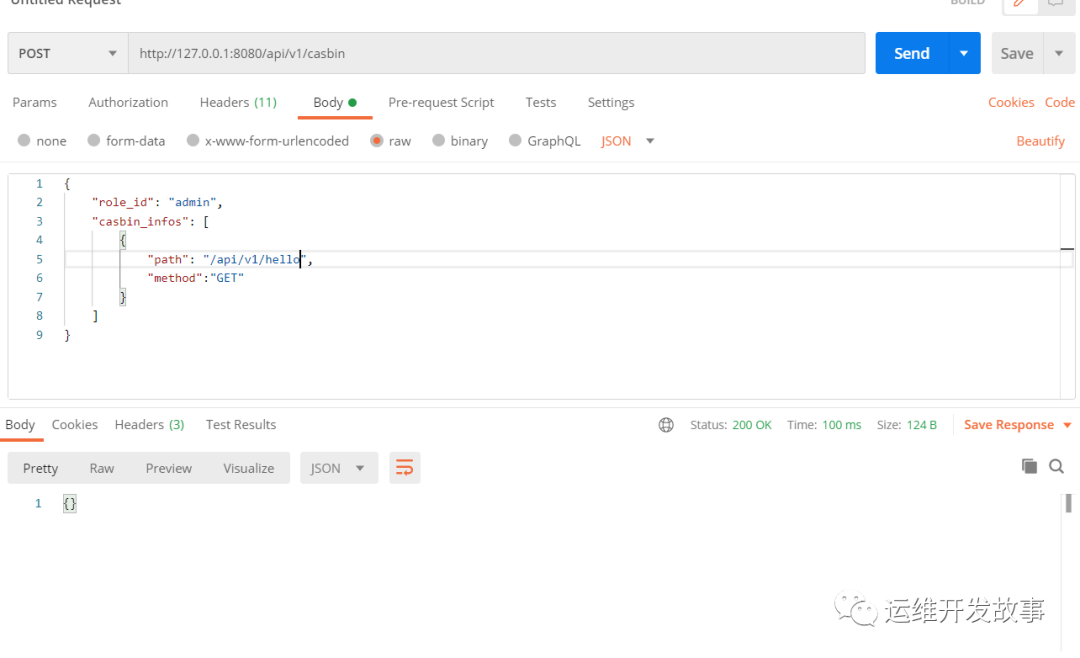Expand the Send button arrow
Screen dimensions: 1080x658
[964, 53]
